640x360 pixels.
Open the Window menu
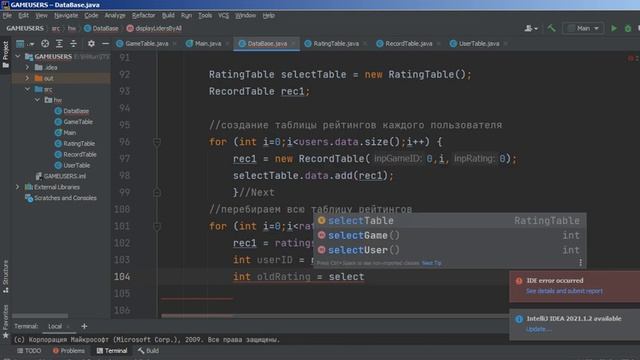(245, 16)
